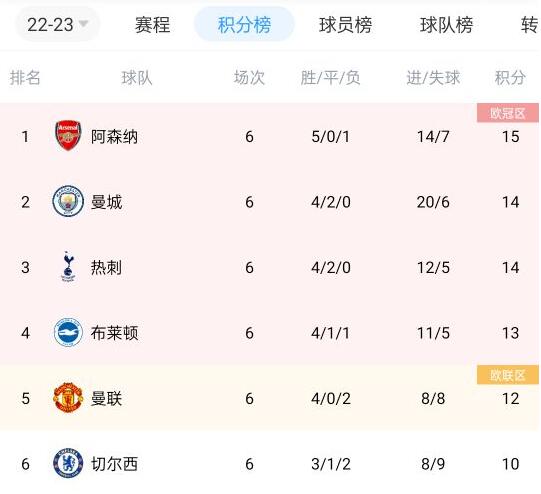
Task: Click the Manchester United crest
Action: point(68,397)
